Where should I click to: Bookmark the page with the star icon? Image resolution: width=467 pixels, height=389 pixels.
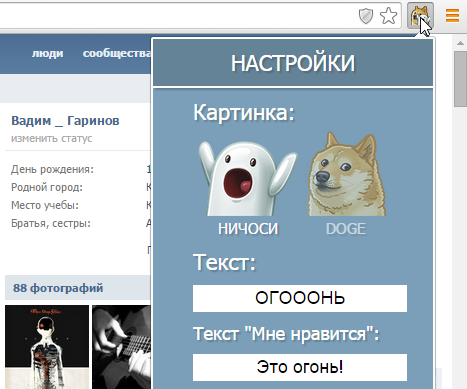388,16
